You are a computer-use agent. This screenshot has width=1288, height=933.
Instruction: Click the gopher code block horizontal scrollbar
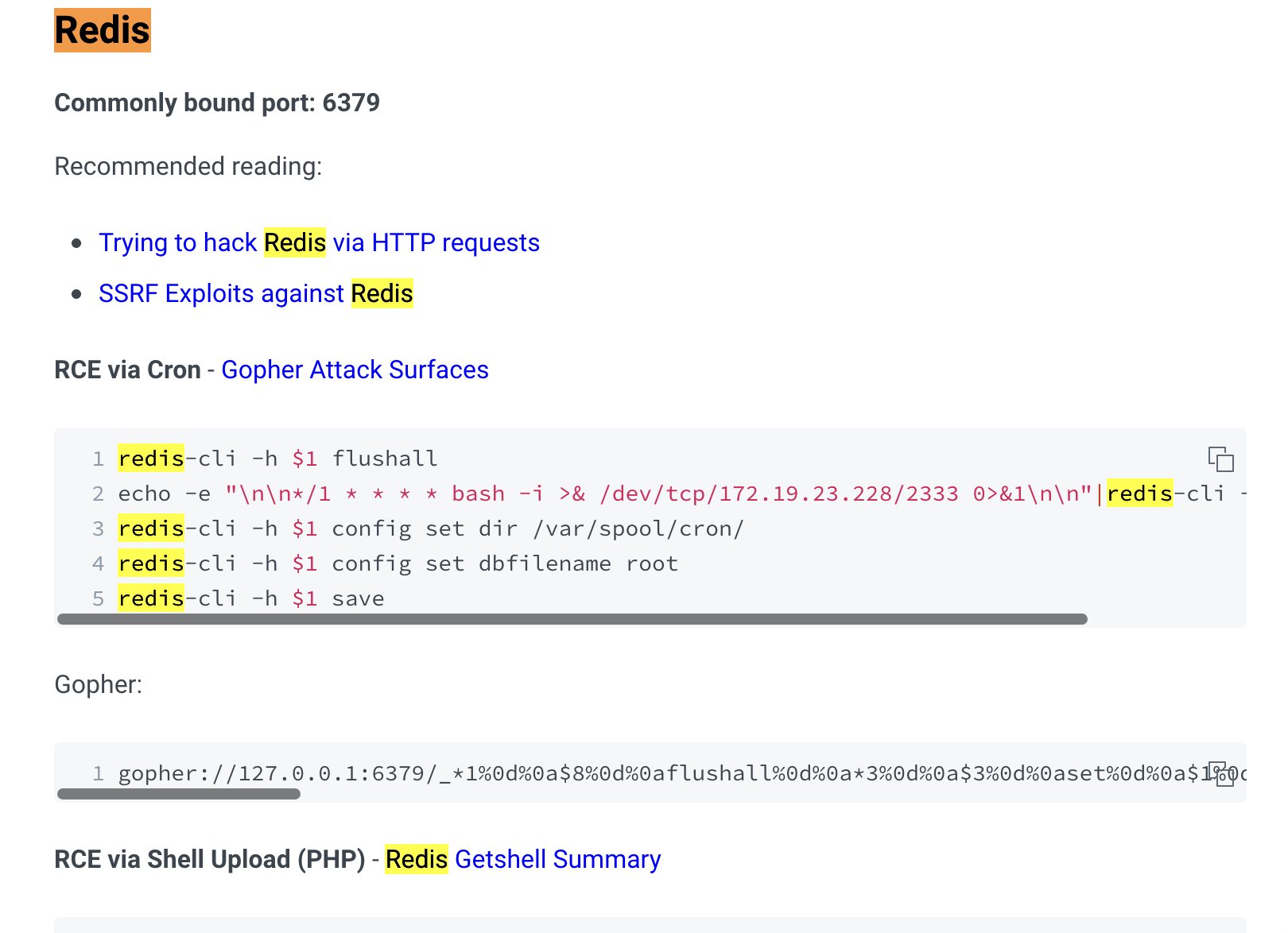[x=179, y=794]
